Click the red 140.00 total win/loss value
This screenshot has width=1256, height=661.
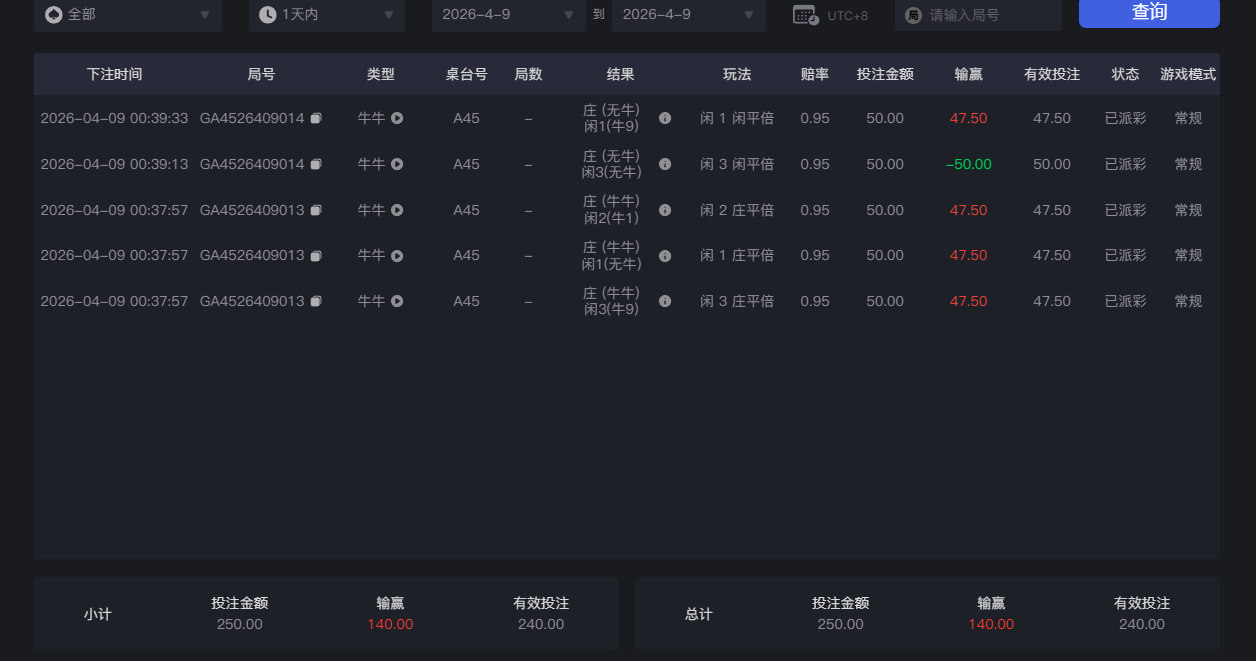click(990, 623)
